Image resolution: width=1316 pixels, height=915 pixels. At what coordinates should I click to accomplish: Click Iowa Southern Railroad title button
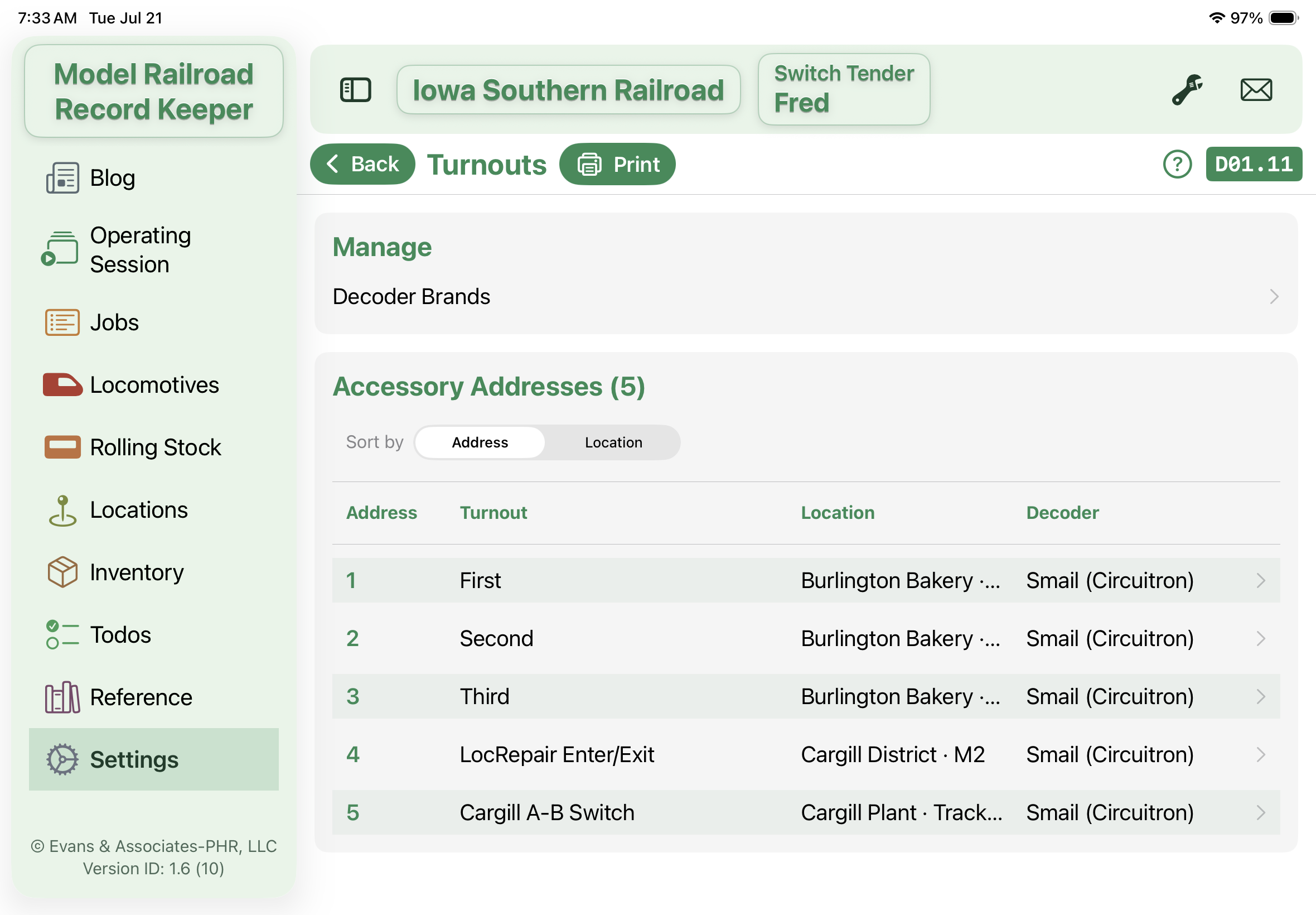pyautogui.click(x=568, y=90)
